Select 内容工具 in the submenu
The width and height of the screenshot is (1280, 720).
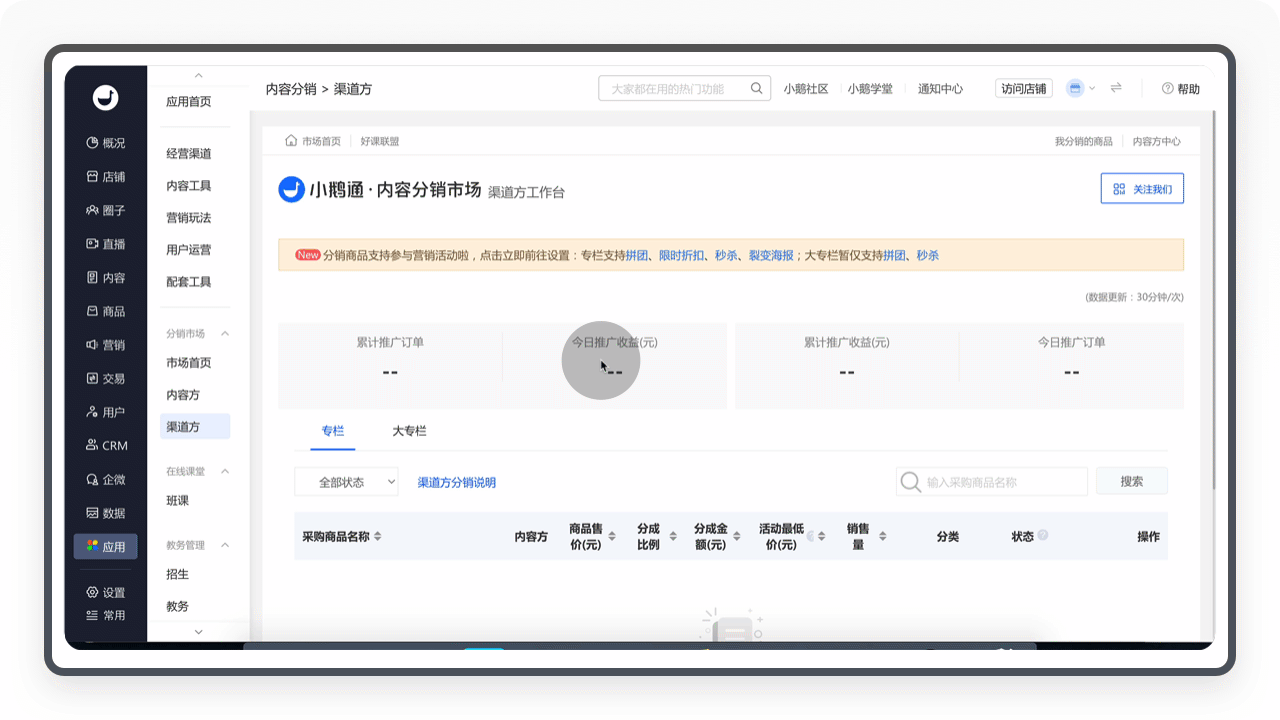point(189,186)
